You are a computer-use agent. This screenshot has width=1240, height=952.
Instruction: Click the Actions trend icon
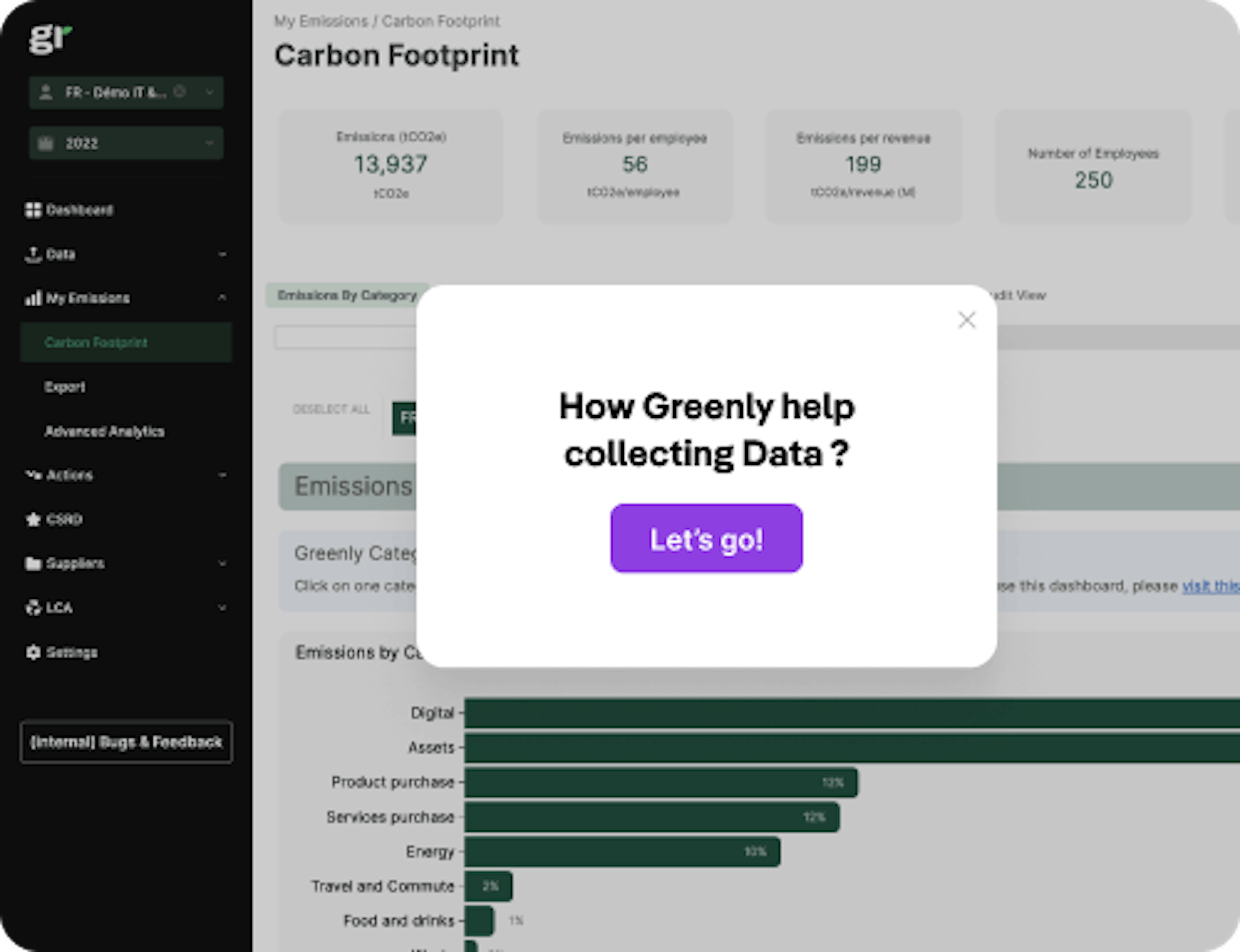pyautogui.click(x=33, y=475)
